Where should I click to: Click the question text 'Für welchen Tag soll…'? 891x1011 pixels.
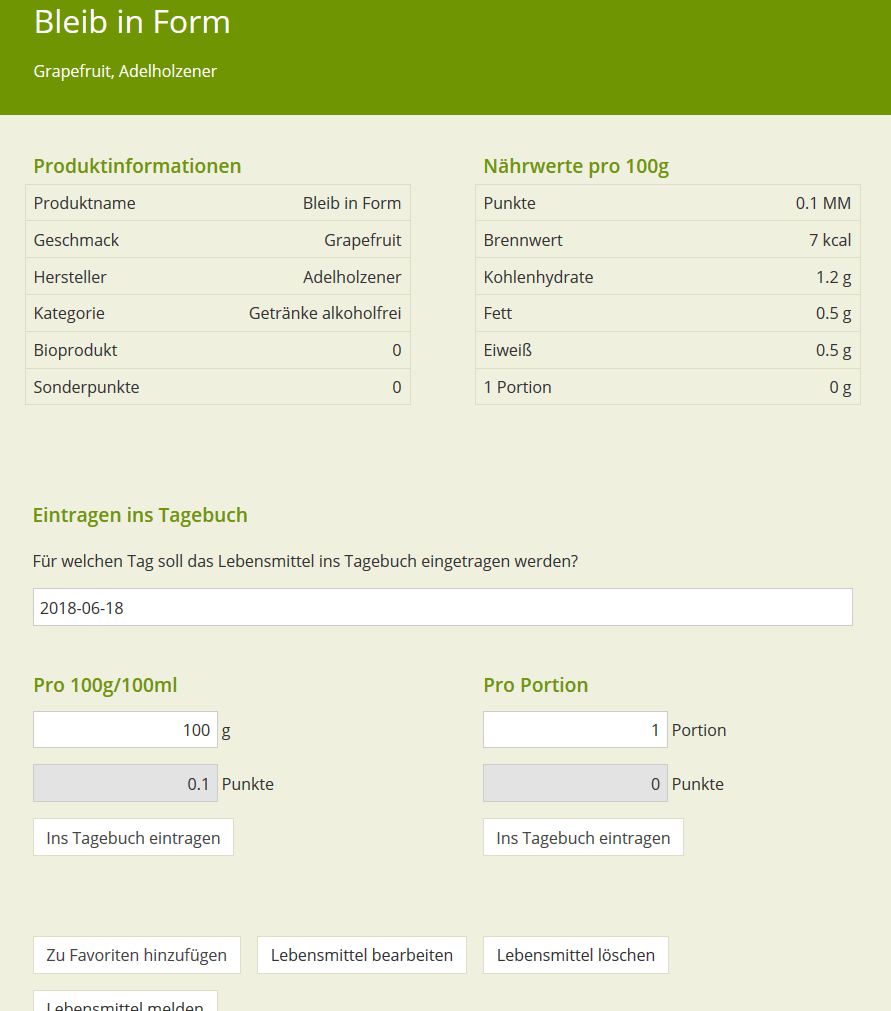coord(306,561)
